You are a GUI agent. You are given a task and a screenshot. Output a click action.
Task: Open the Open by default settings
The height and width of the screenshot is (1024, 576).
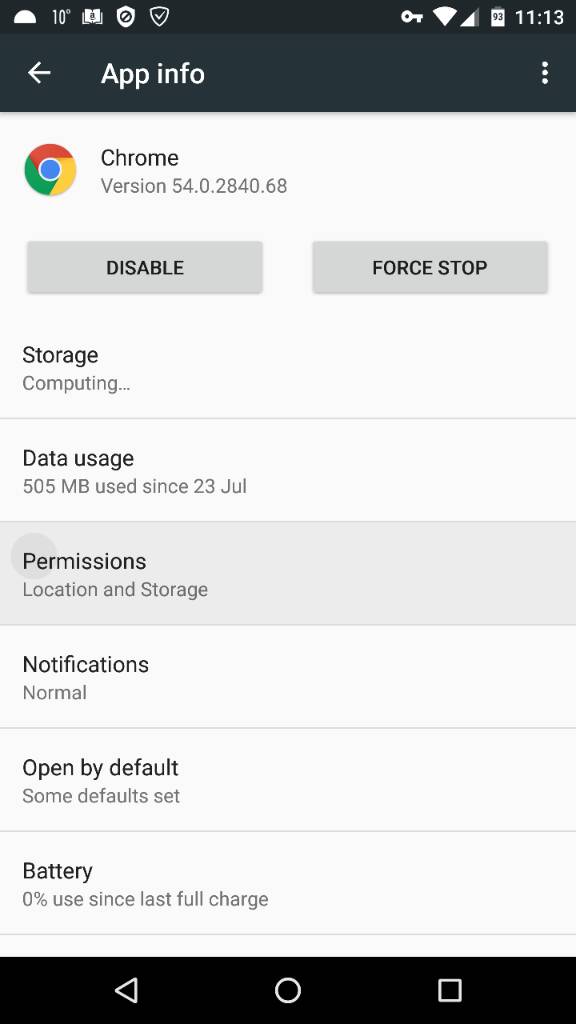pos(288,780)
